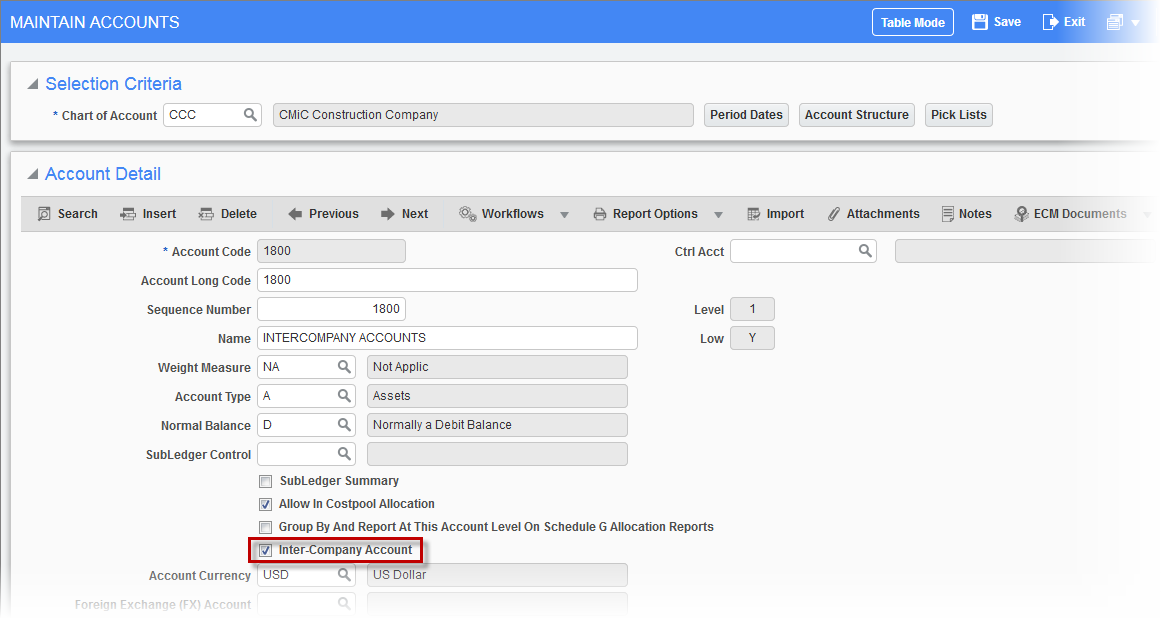
Task: Expand the Workflows dropdown arrow
Action: [564, 215]
